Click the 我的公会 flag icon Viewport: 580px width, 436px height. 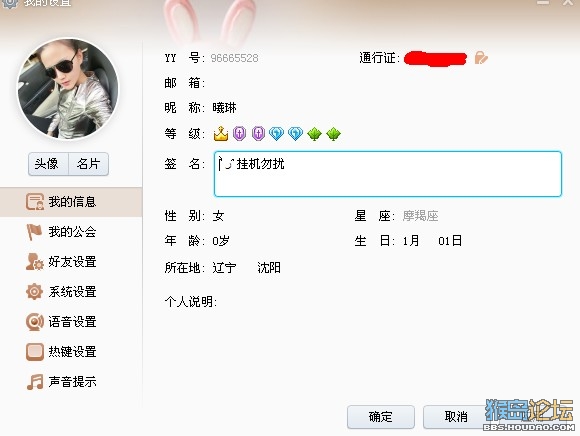[34, 232]
